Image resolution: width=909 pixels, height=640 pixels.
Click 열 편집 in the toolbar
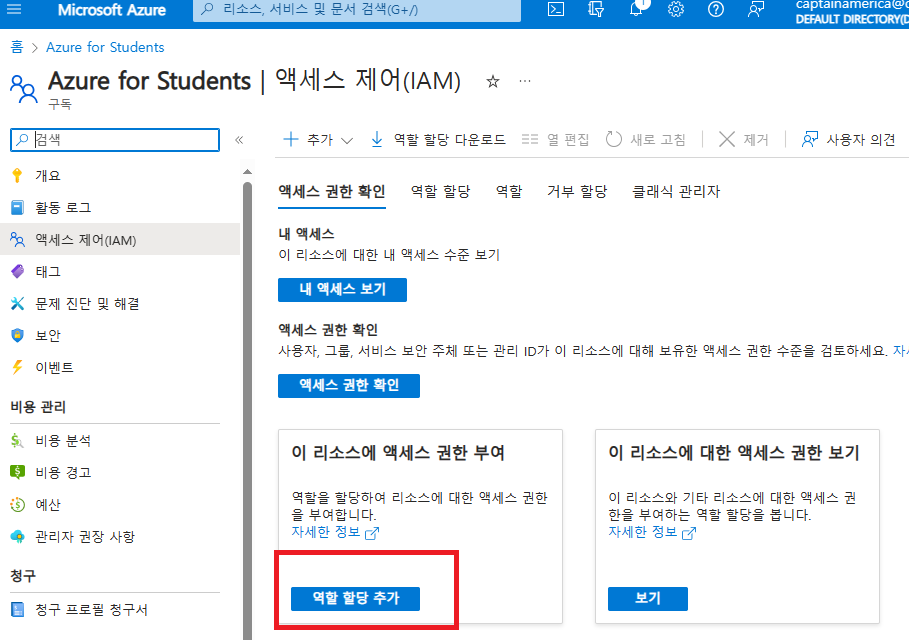[555, 140]
